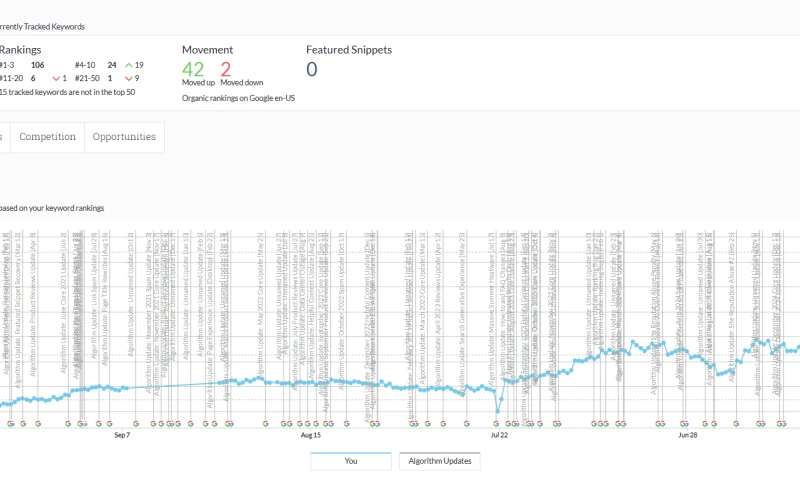Toggle the "You" series in the chart legend
The image size is (800, 480).
click(x=350, y=461)
